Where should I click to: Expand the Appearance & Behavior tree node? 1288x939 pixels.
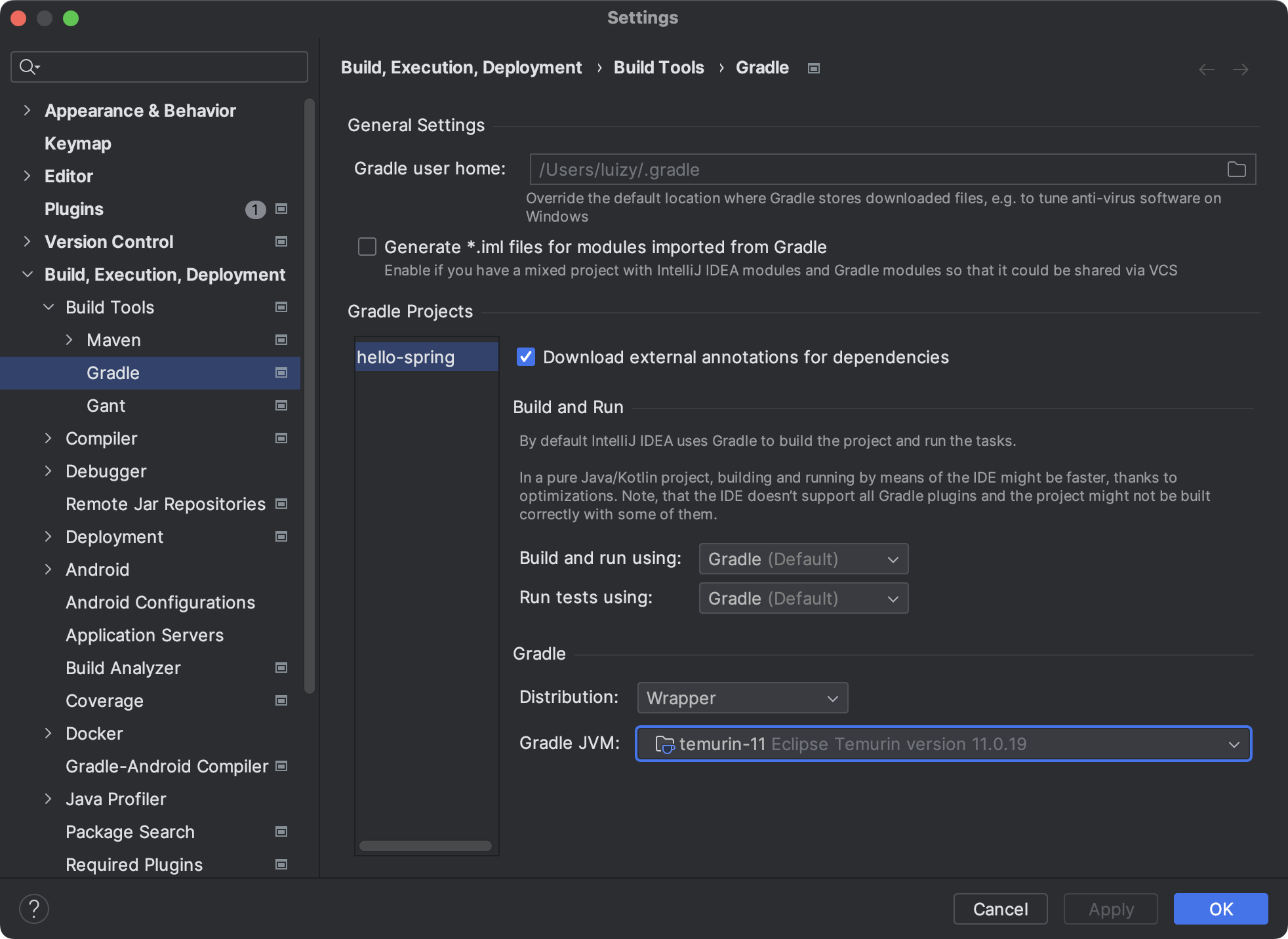(27, 111)
